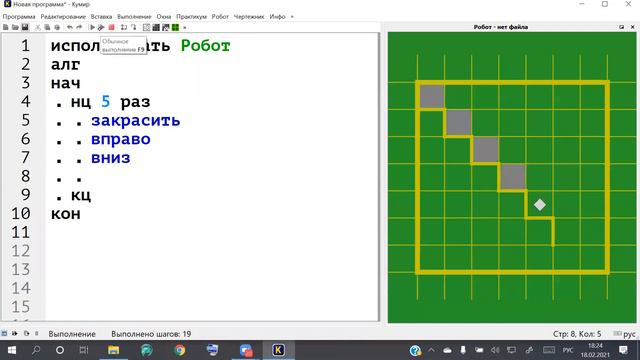Click the word 'закрасить' in line 5

136,121
